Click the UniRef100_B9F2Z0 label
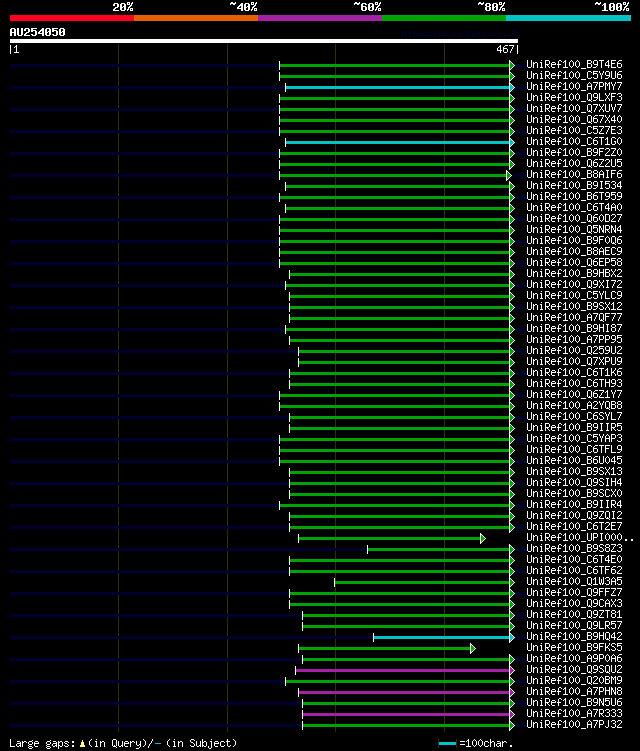The height and width of the screenshot is (751, 640). tap(574, 152)
